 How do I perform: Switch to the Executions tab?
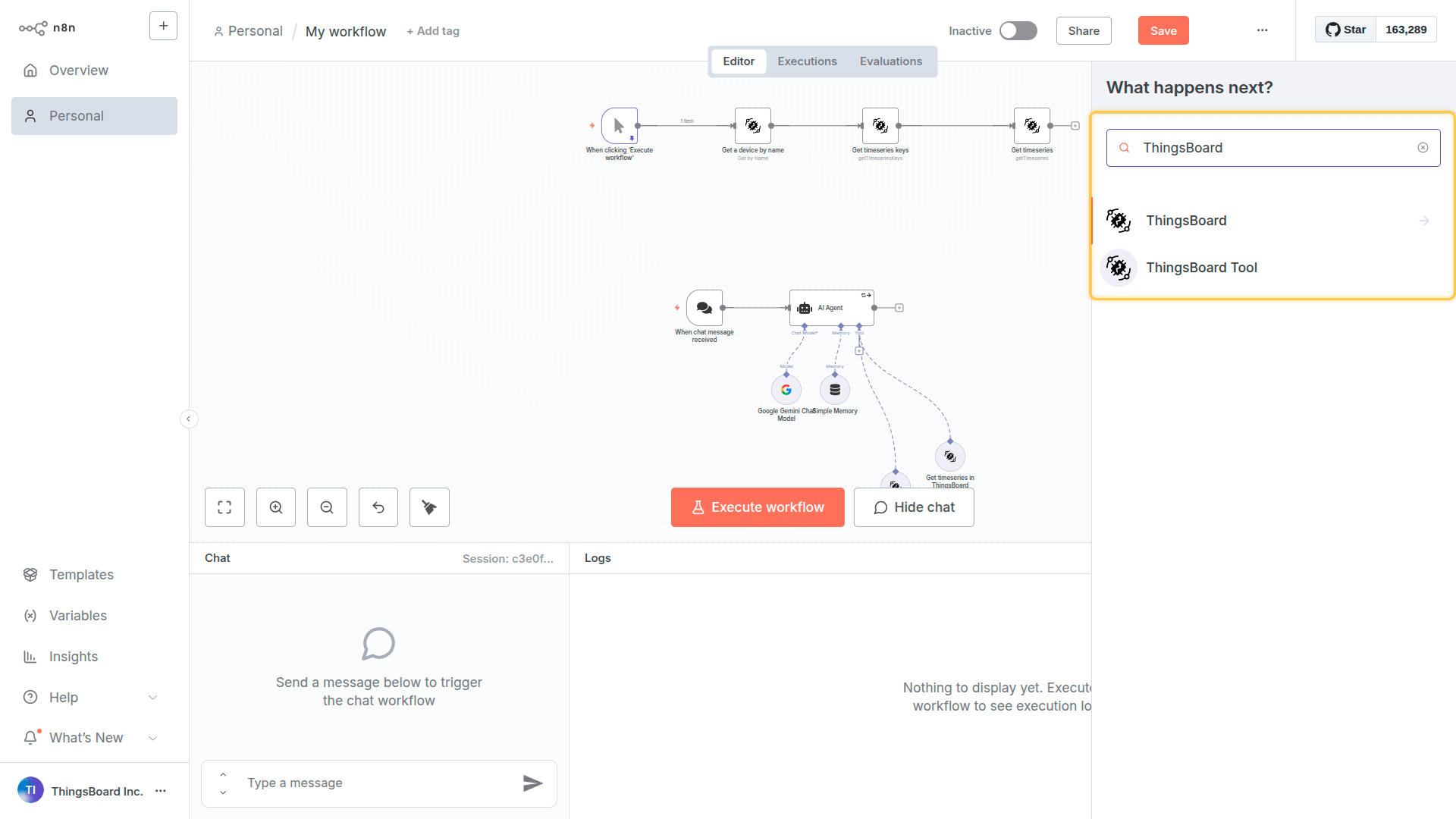[x=807, y=61]
